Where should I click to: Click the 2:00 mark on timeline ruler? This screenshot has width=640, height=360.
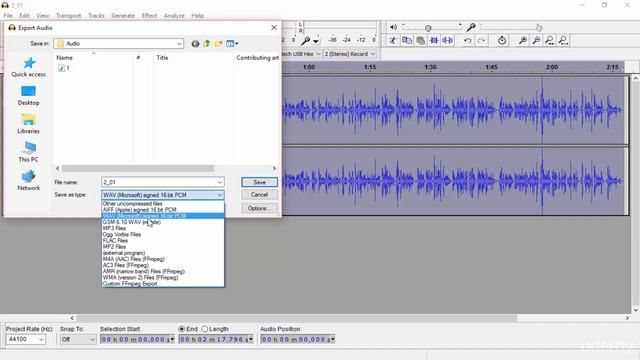pyautogui.click(x=552, y=67)
